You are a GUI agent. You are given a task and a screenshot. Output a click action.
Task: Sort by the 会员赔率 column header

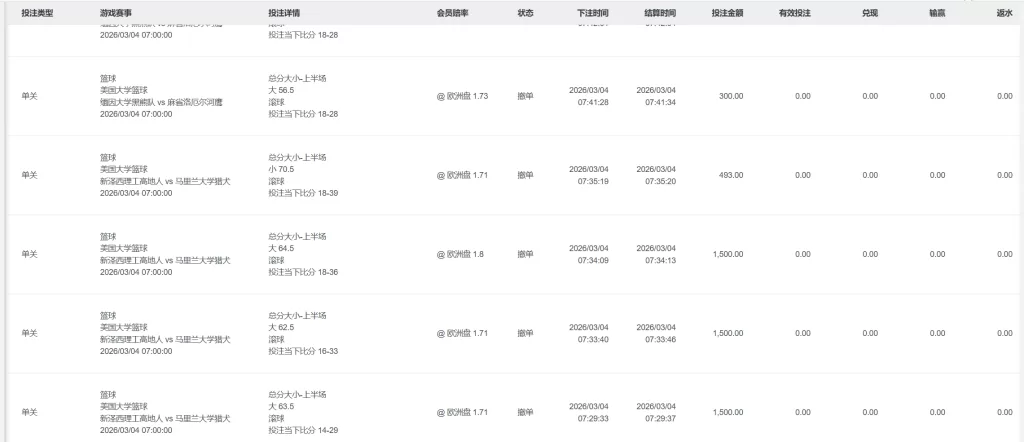453,13
